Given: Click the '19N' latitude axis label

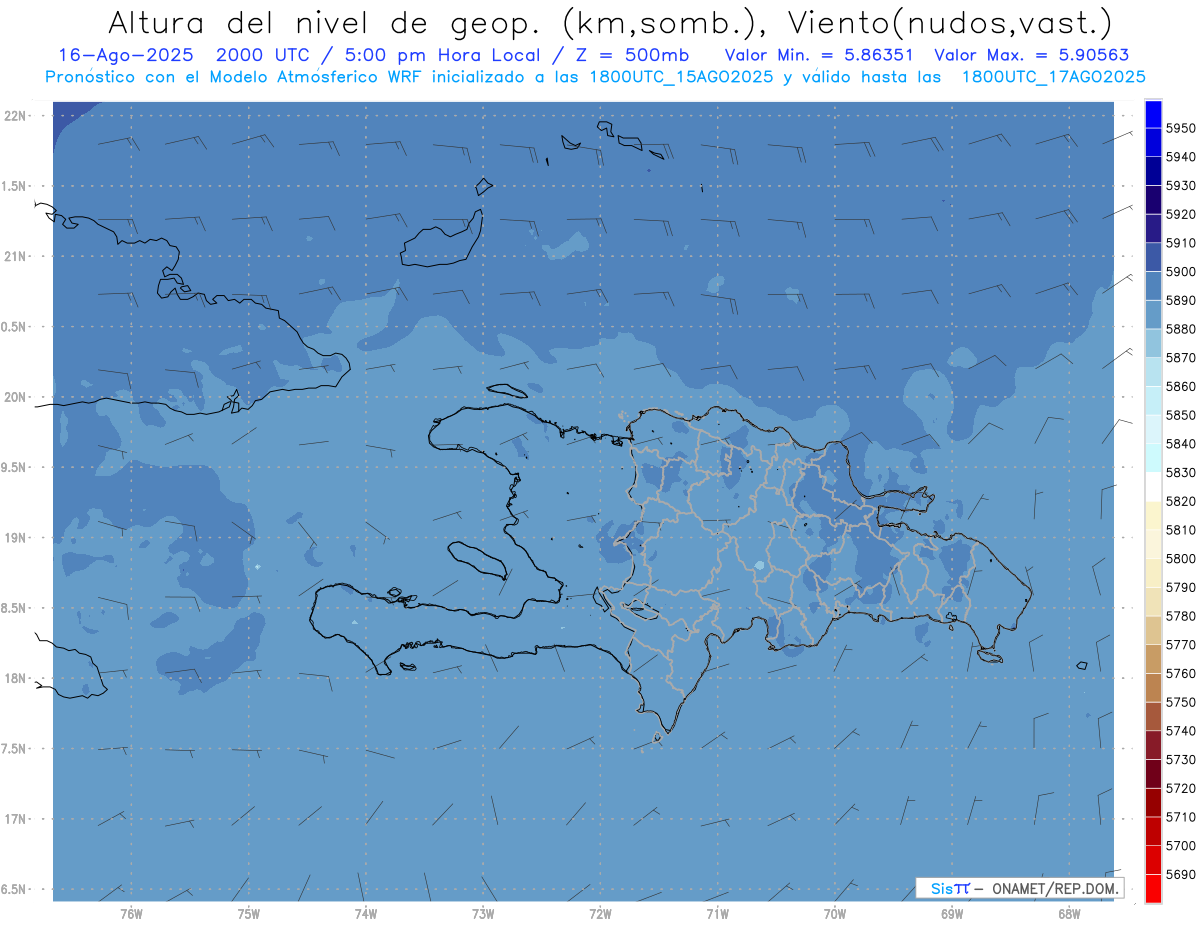Looking at the screenshot, I should [x=17, y=538].
